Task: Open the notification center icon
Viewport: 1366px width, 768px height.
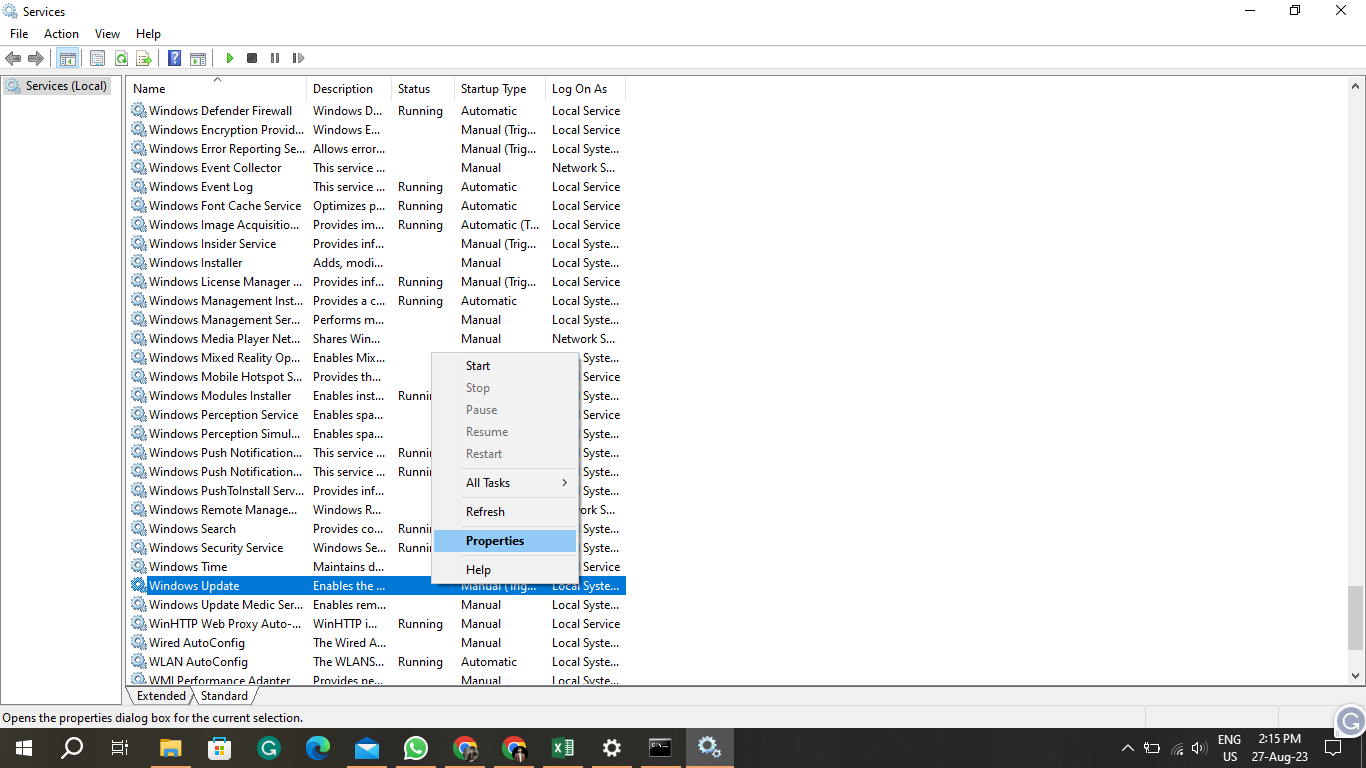Action: point(1333,747)
